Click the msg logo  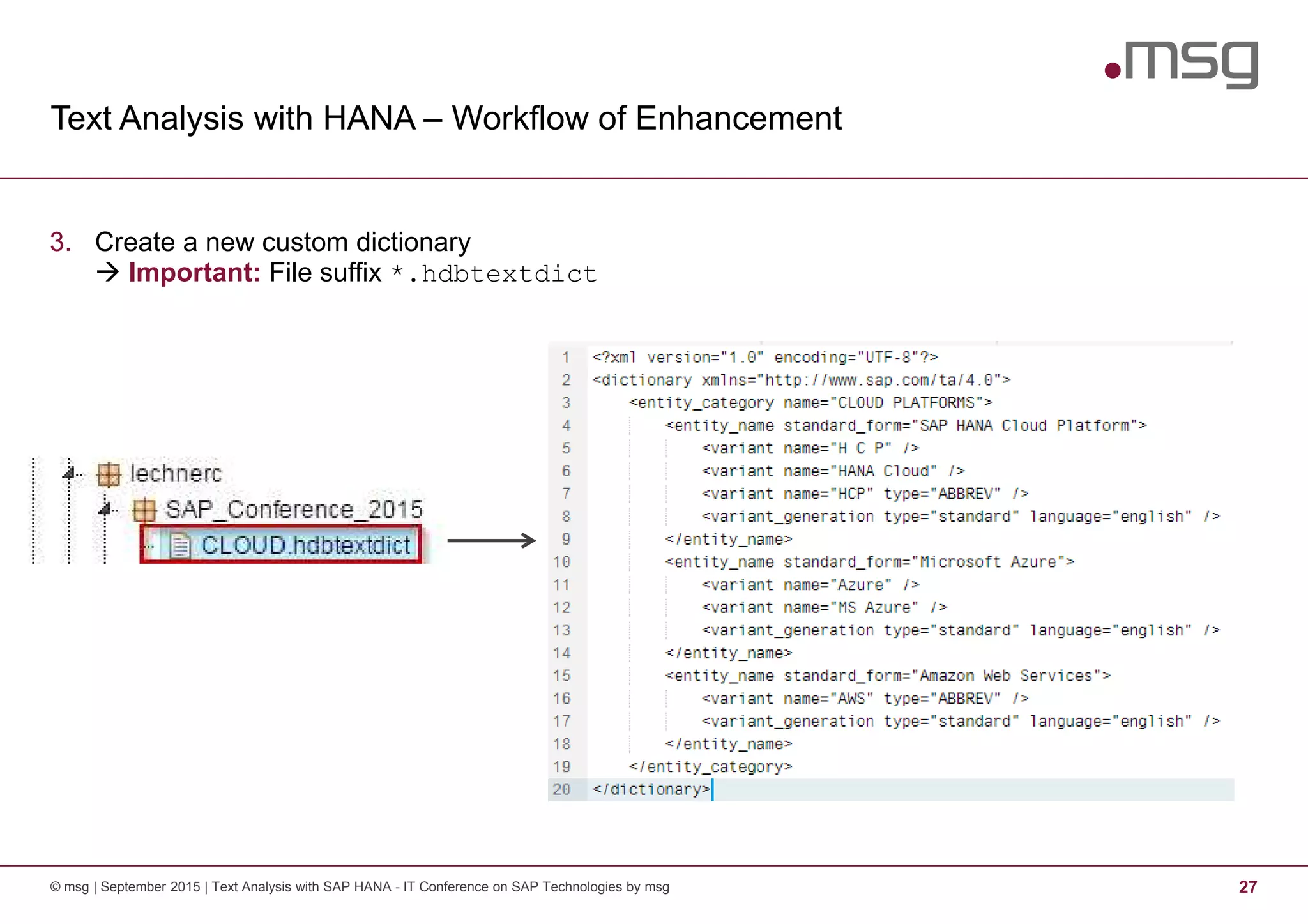click(x=1182, y=64)
